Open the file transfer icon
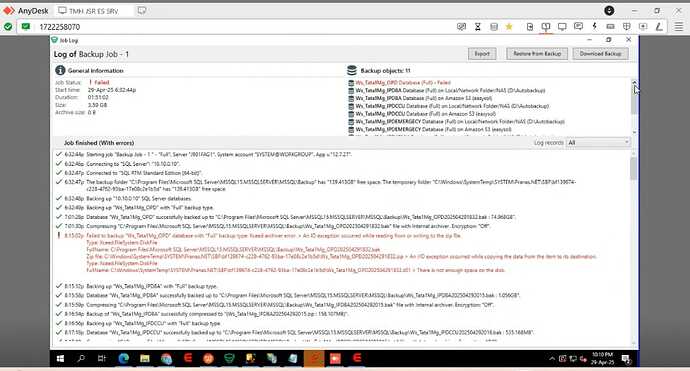The height and width of the screenshot is (371, 690). (530, 27)
